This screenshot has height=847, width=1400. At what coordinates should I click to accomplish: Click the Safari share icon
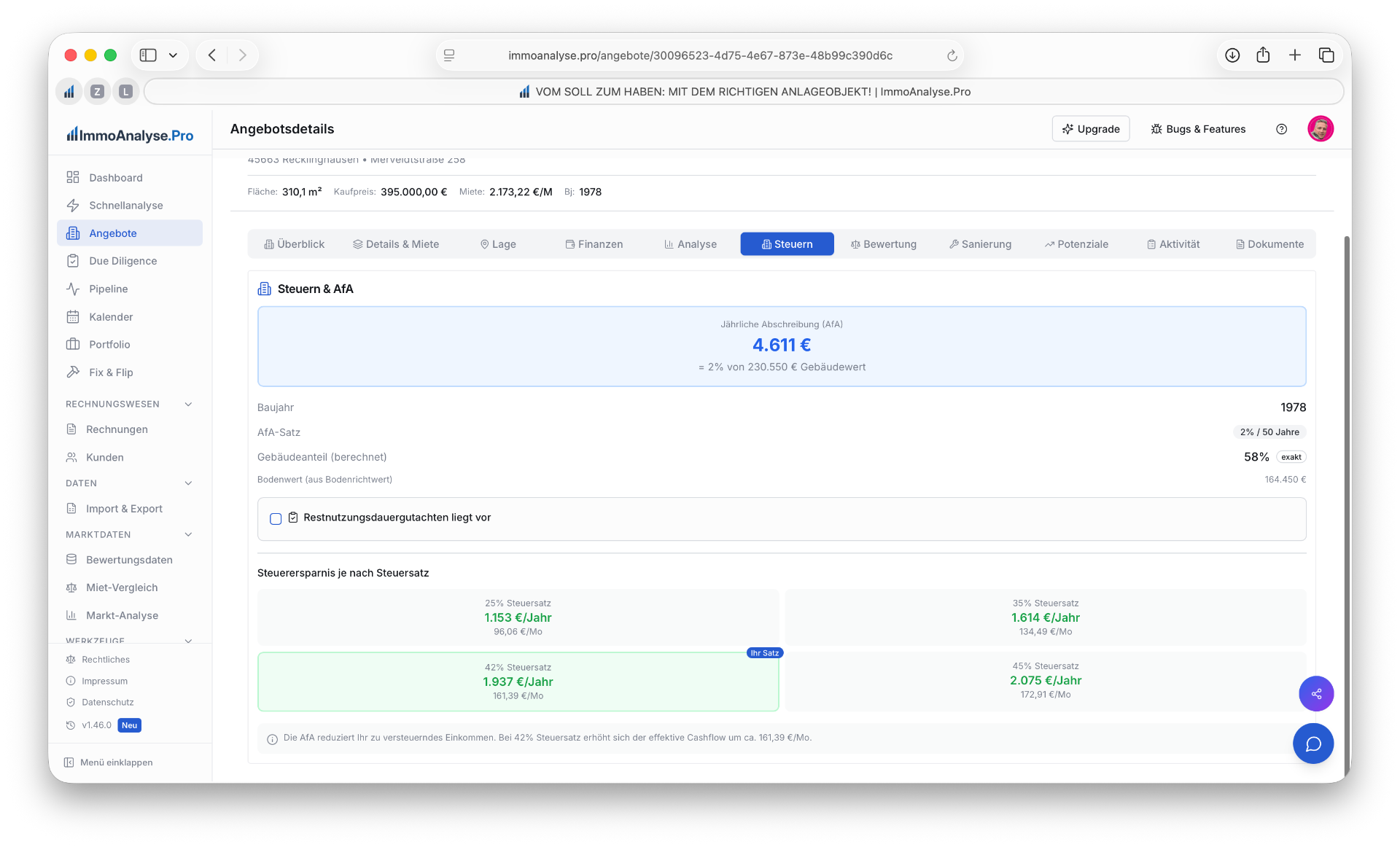pyautogui.click(x=1263, y=55)
